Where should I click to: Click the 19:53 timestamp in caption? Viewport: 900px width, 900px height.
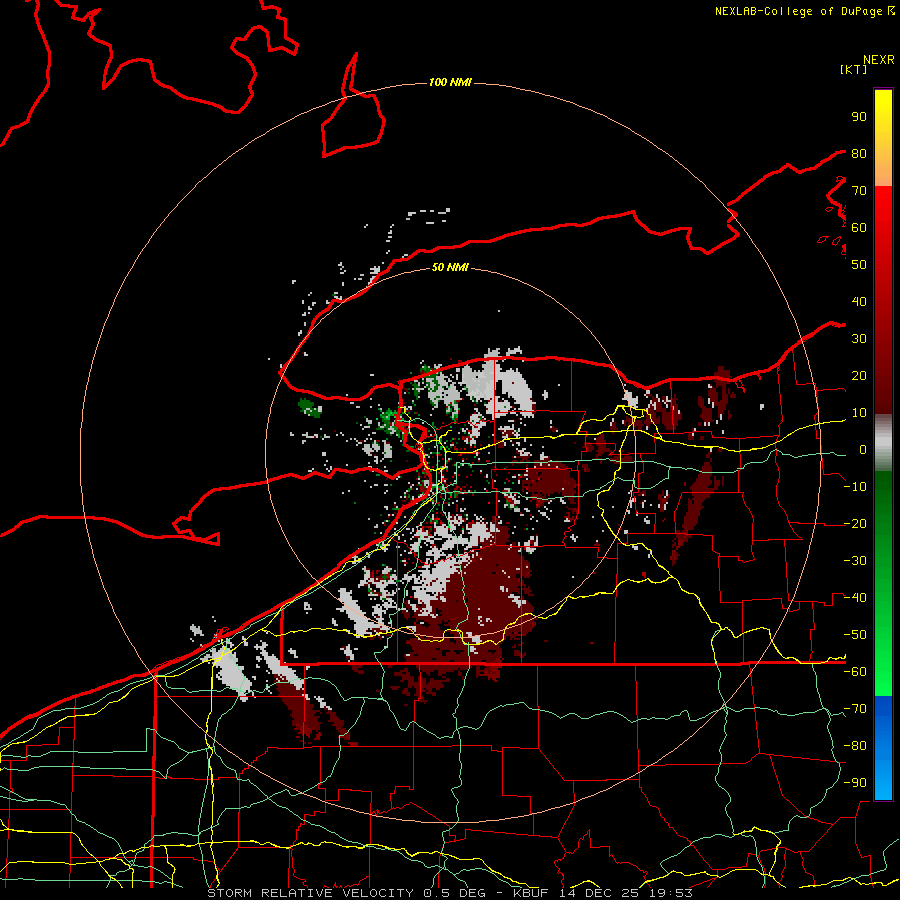670,893
